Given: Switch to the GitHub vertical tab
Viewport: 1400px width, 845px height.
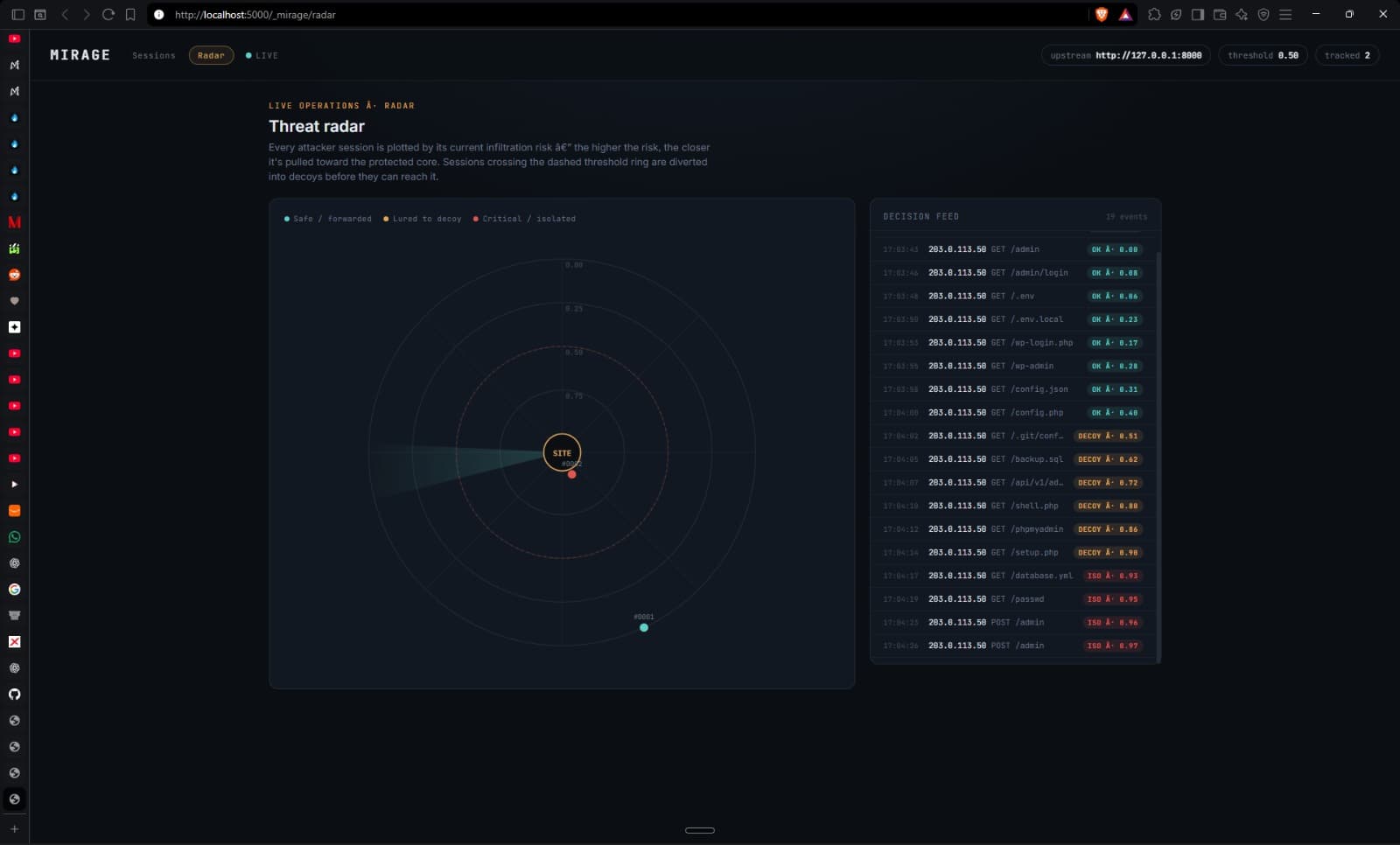Looking at the screenshot, I should [x=14, y=695].
